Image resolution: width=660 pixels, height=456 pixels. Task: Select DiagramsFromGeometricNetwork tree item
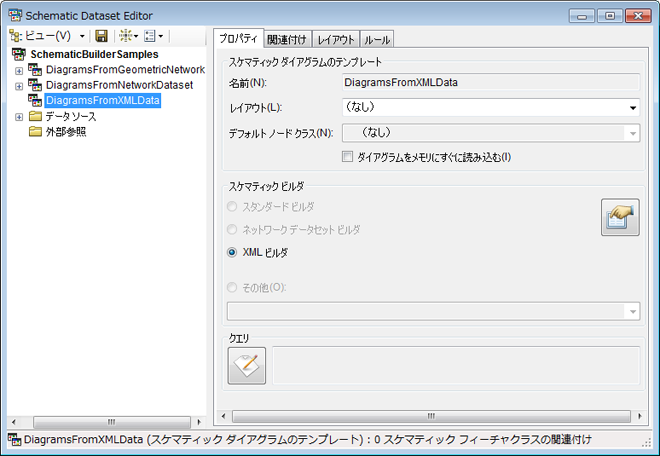[125, 69]
